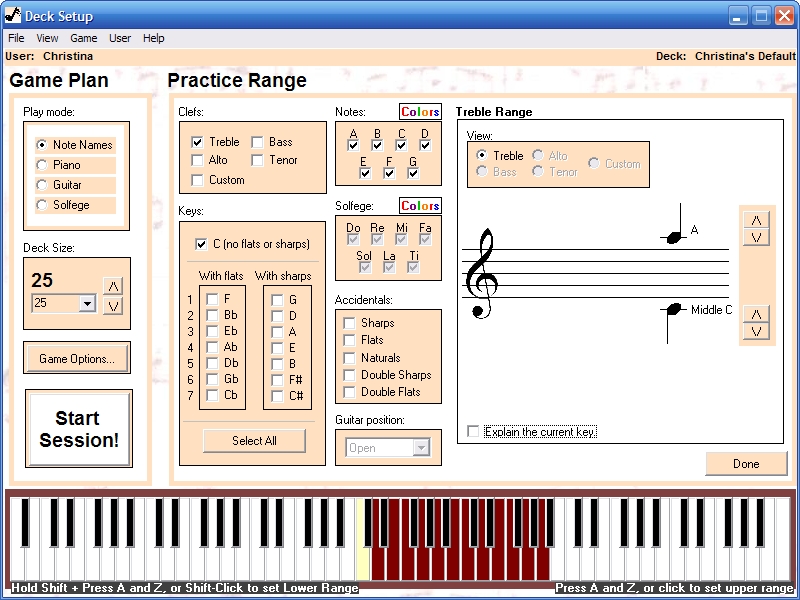Image resolution: width=800 pixels, height=600 pixels.
Task: Check the G key with sharps
Action: 277,300
